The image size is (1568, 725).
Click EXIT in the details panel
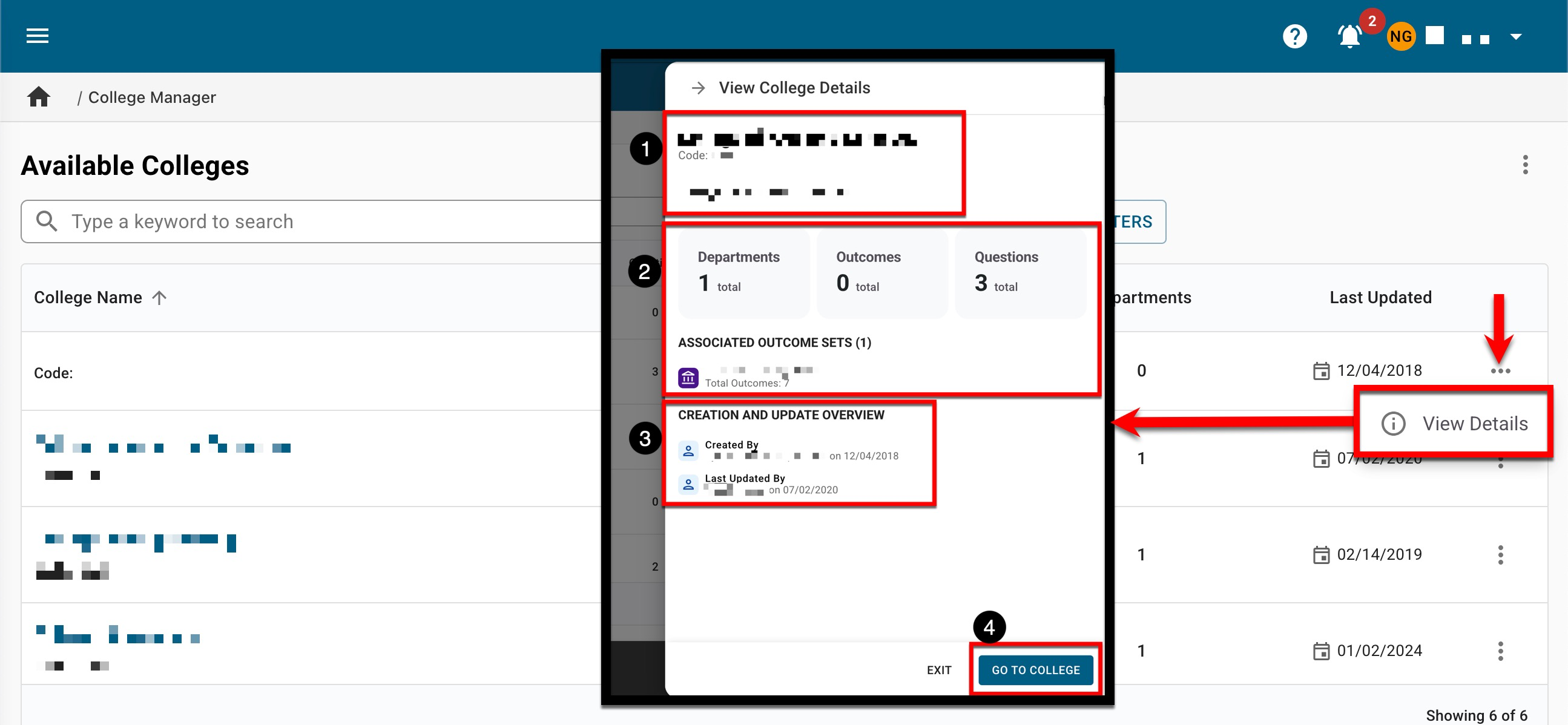coord(938,670)
